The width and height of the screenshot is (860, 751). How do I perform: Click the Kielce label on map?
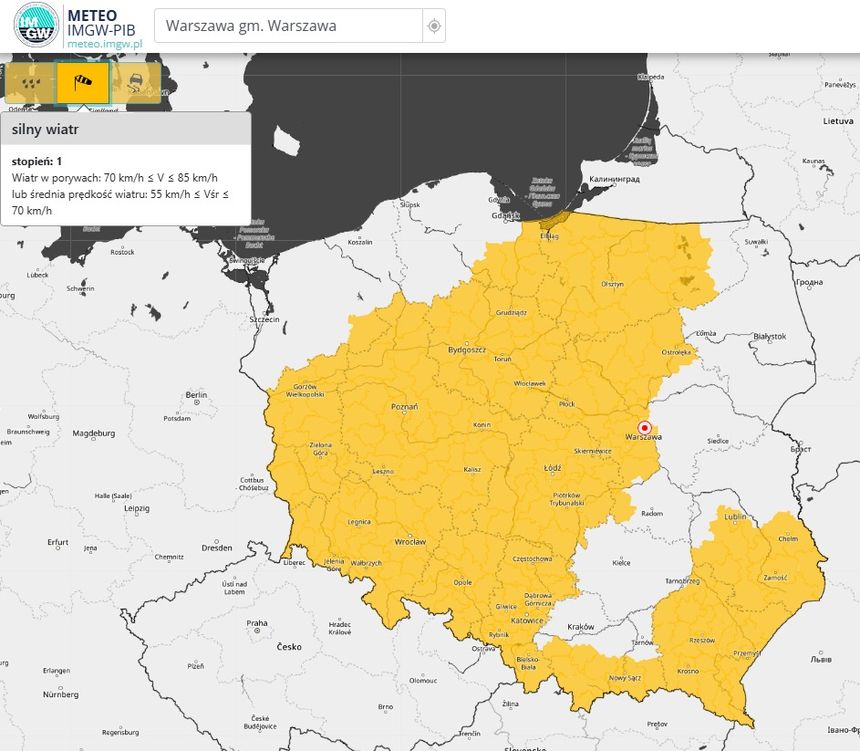[621, 563]
